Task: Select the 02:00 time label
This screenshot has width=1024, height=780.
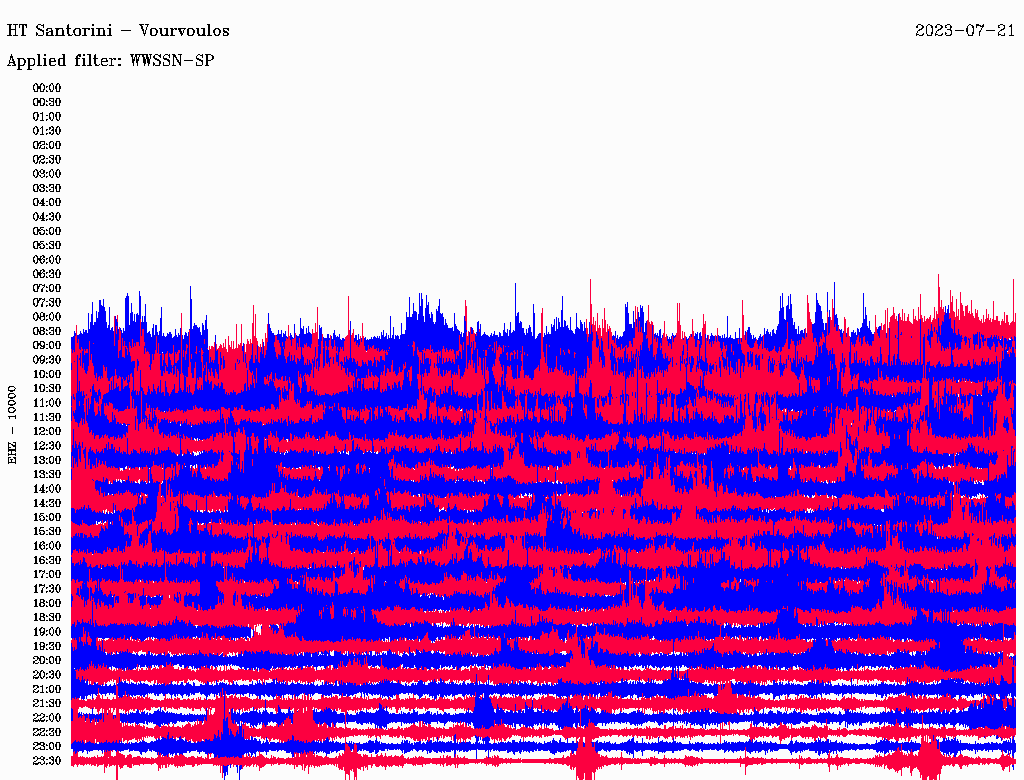Action: point(47,146)
